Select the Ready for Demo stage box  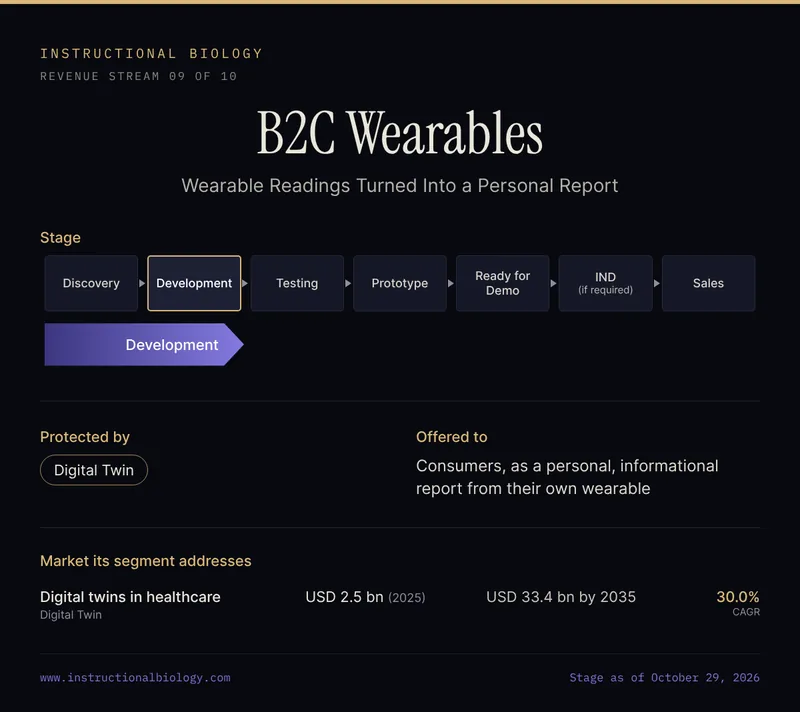503,283
